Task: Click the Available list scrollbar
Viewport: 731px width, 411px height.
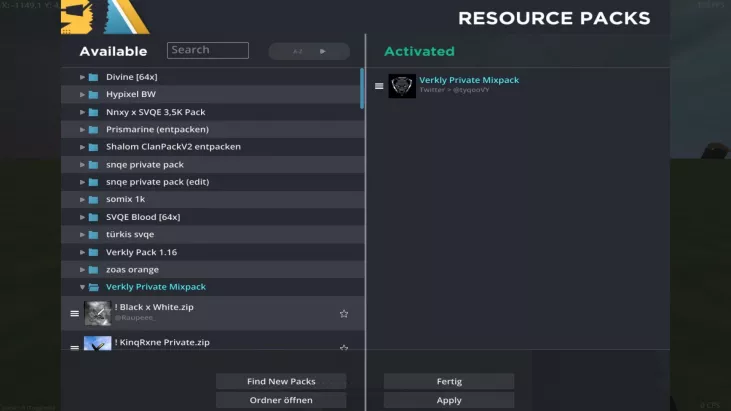Action: pyautogui.click(x=361, y=88)
